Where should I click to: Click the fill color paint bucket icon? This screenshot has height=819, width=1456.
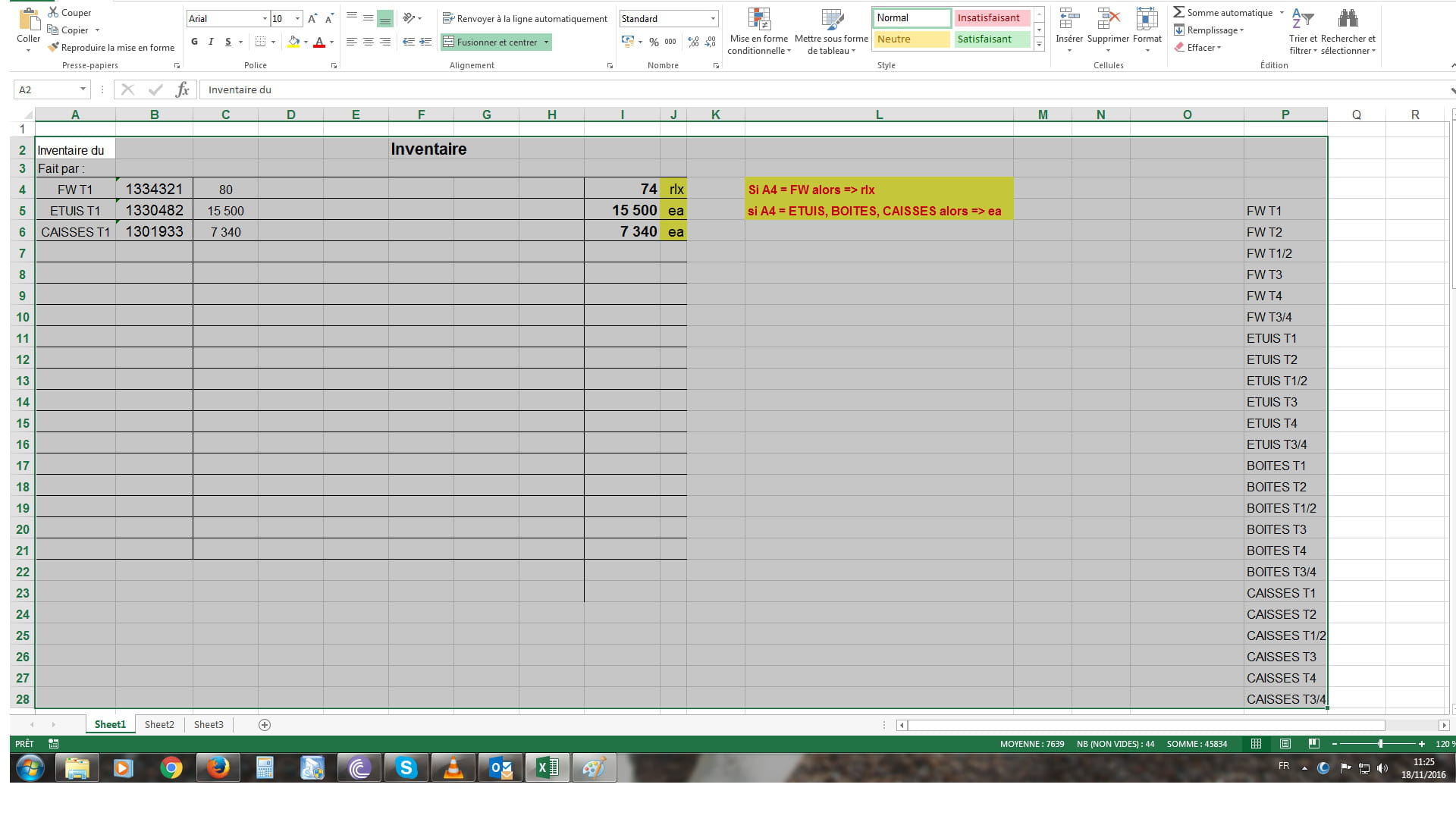pyautogui.click(x=293, y=42)
